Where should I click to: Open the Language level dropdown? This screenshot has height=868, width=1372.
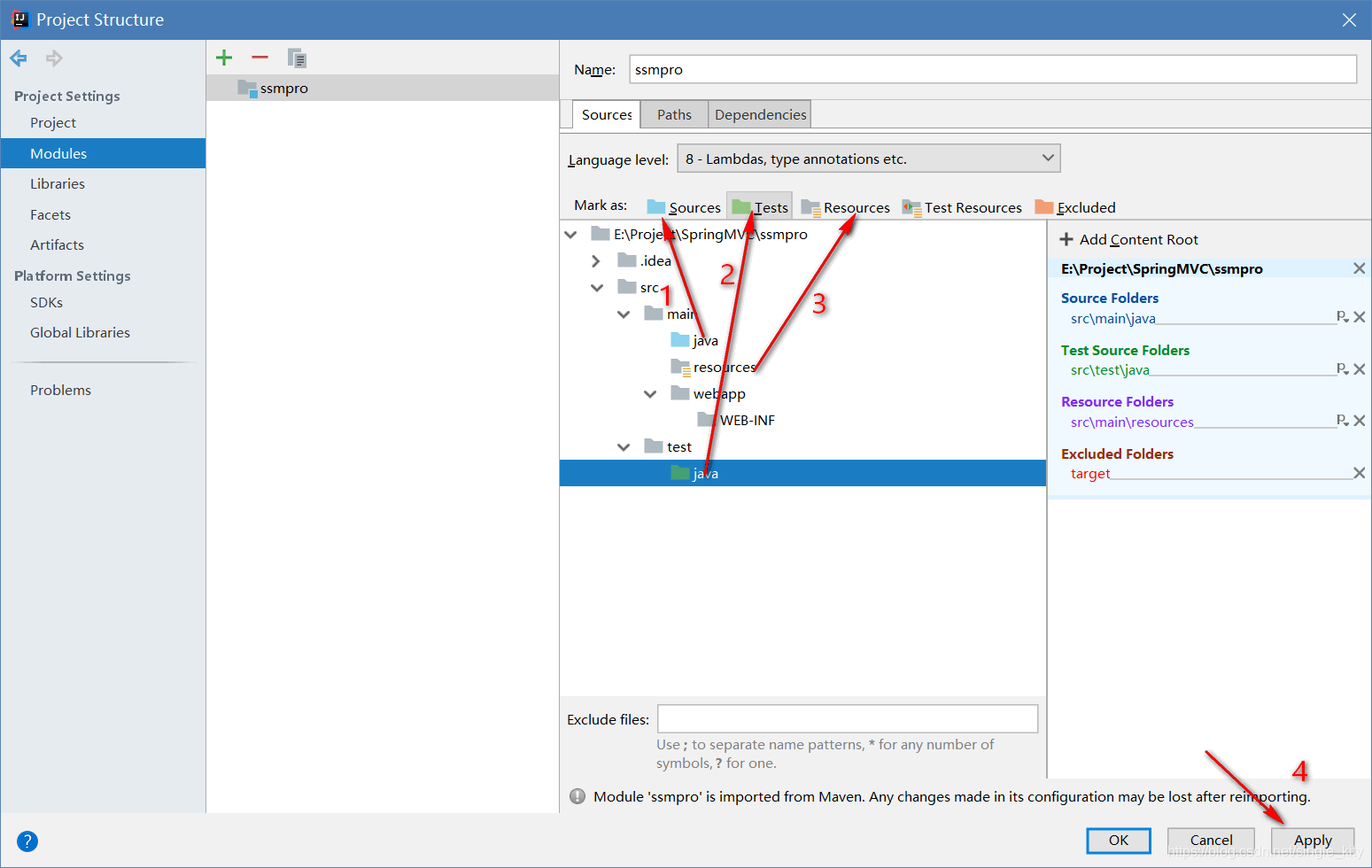coord(869,159)
